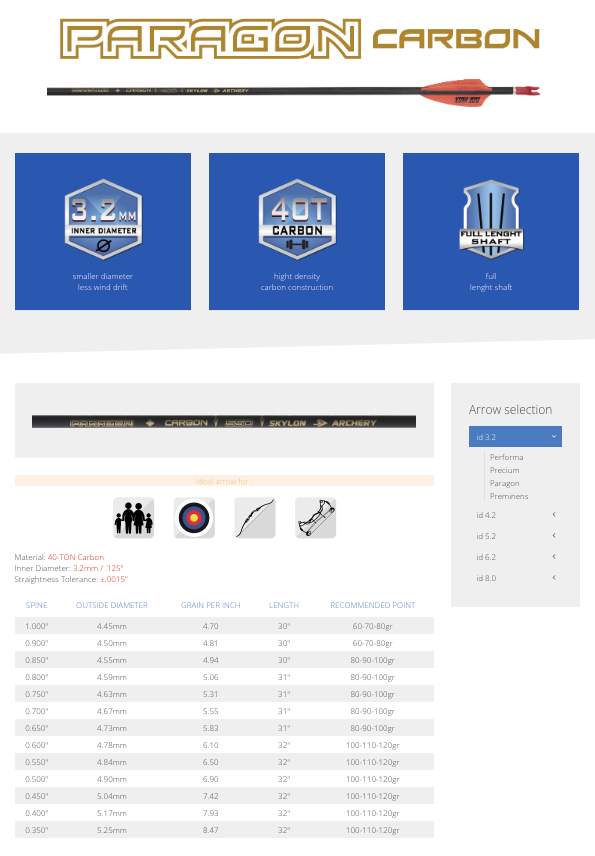Collapse the id 3.2 arrow selection dropdown
Image resolution: width=595 pixels, height=856 pixels.
click(x=515, y=437)
